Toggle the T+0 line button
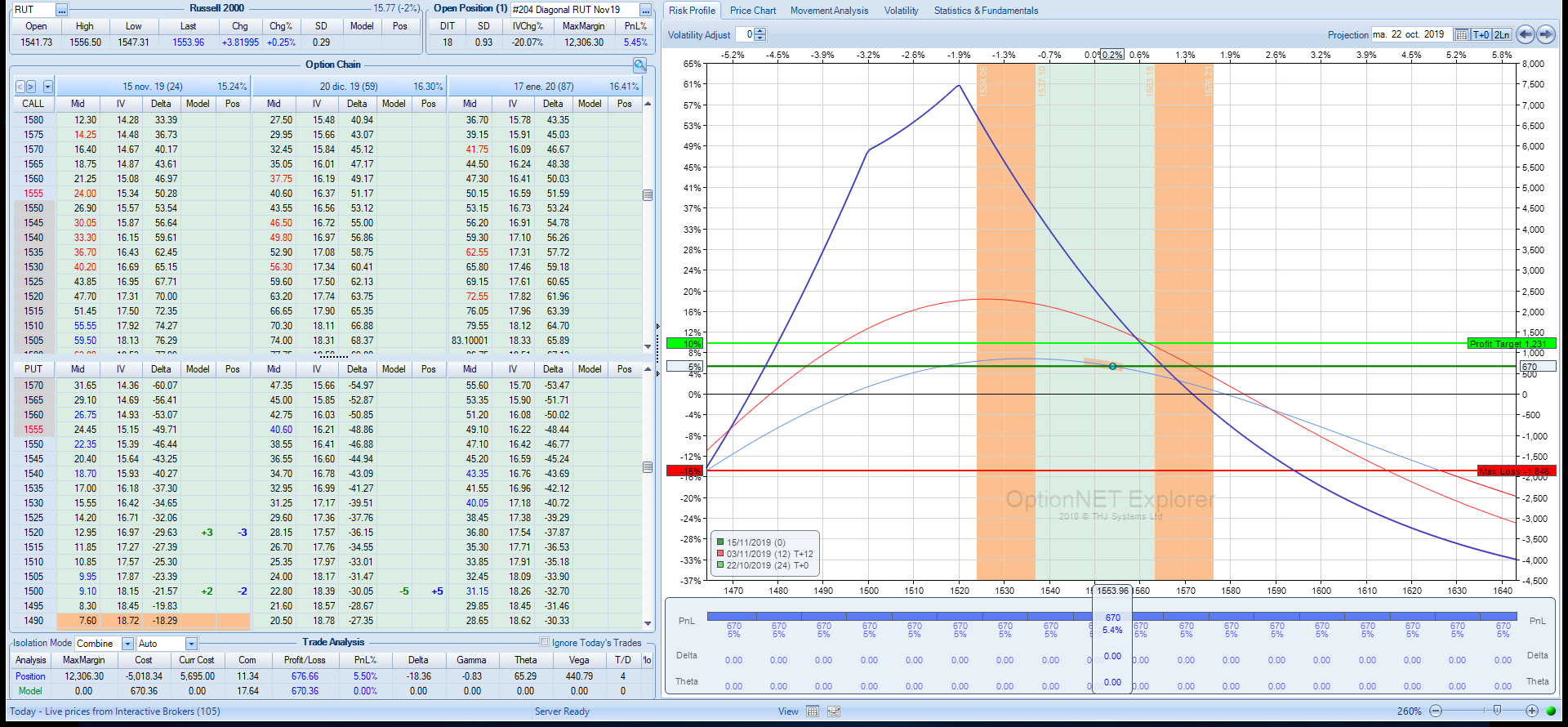This screenshot has height=727, width=1568. click(1481, 34)
